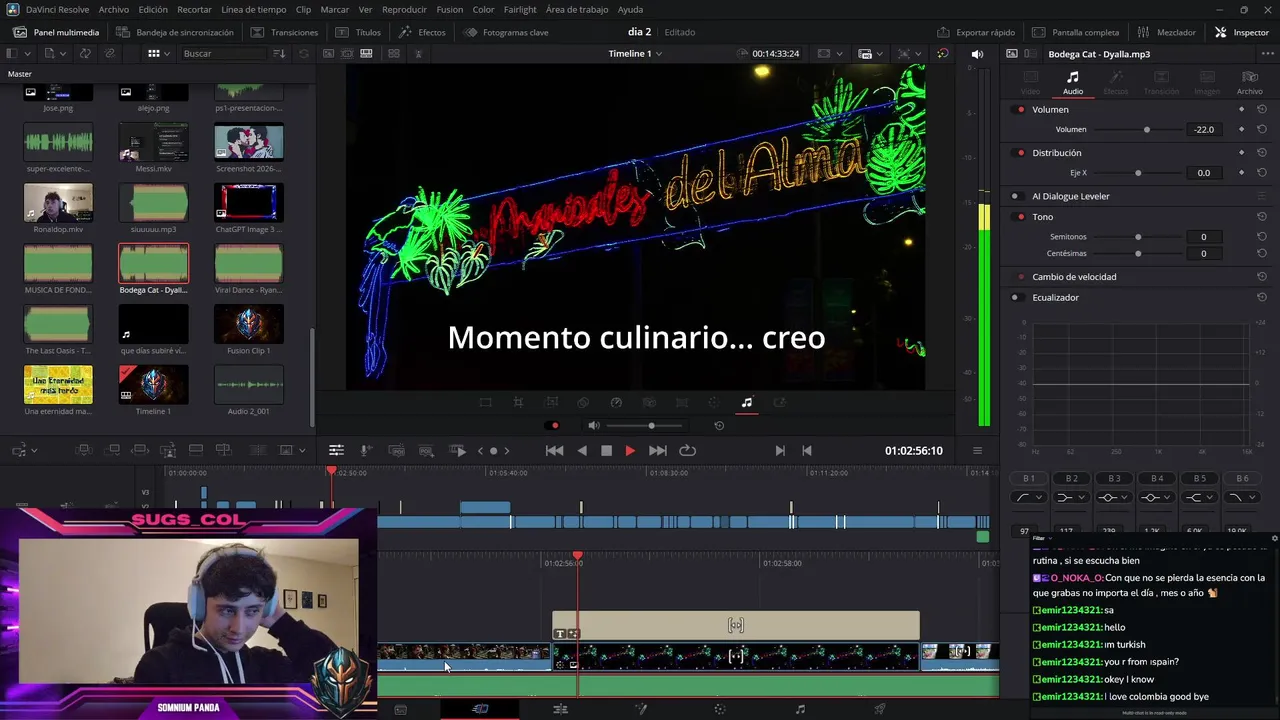Viewport: 1280px width, 720px height.
Task: Toggle the Tono section switch
Action: (x=1020, y=217)
